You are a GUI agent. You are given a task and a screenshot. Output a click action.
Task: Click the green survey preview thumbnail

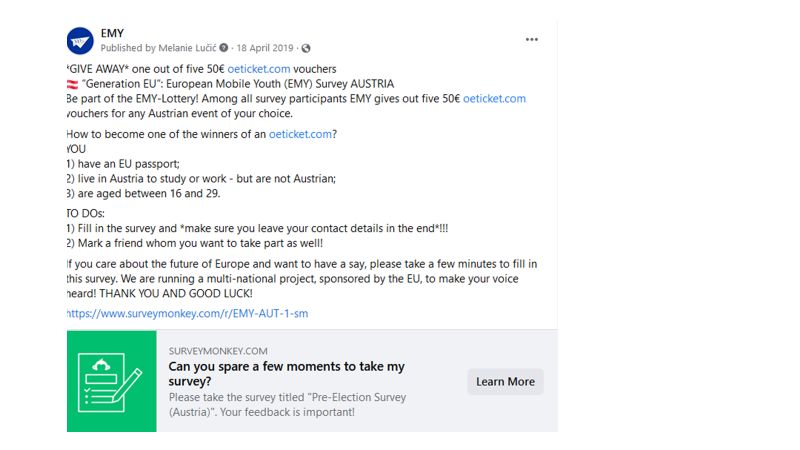click(x=112, y=381)
